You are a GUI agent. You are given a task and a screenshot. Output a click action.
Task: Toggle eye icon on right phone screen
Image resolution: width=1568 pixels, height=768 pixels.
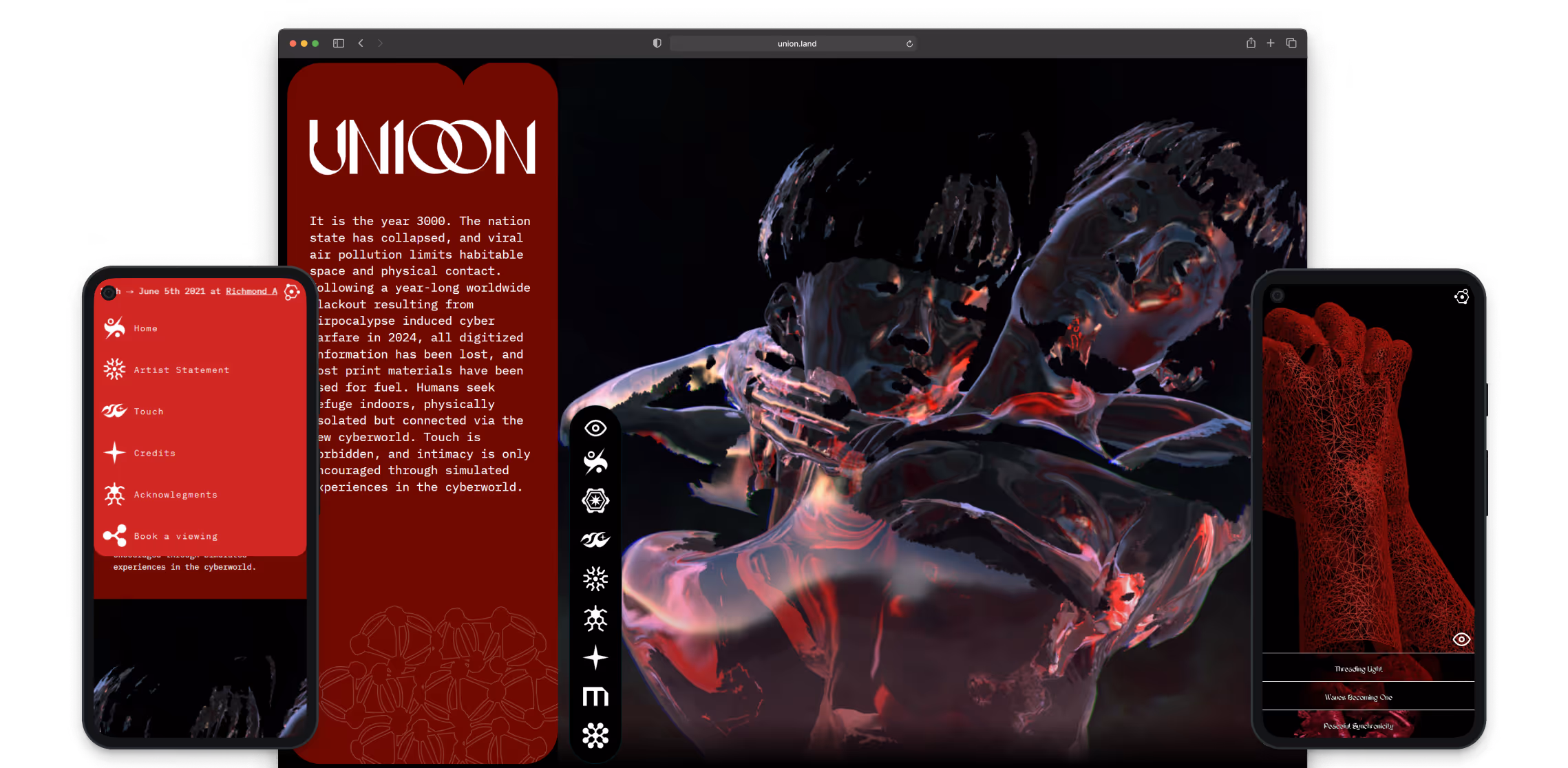(x=1461, y=639)
